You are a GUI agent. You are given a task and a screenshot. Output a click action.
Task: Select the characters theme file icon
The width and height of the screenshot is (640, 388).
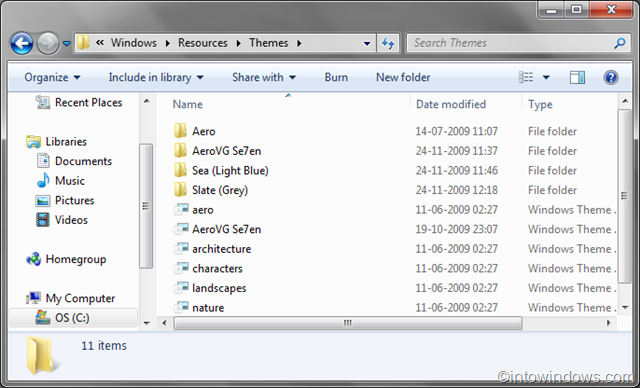181,268
